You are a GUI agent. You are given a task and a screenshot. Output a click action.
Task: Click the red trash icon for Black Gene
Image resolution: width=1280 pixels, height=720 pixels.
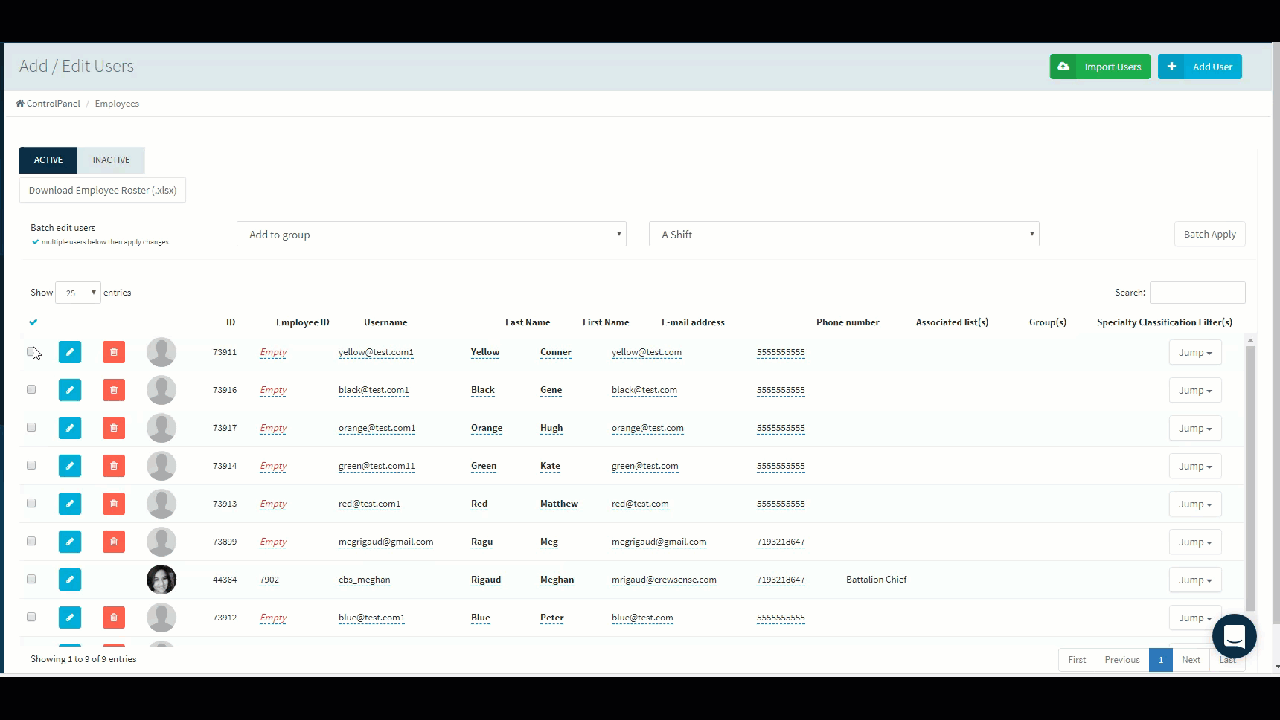tap(114, 390)
